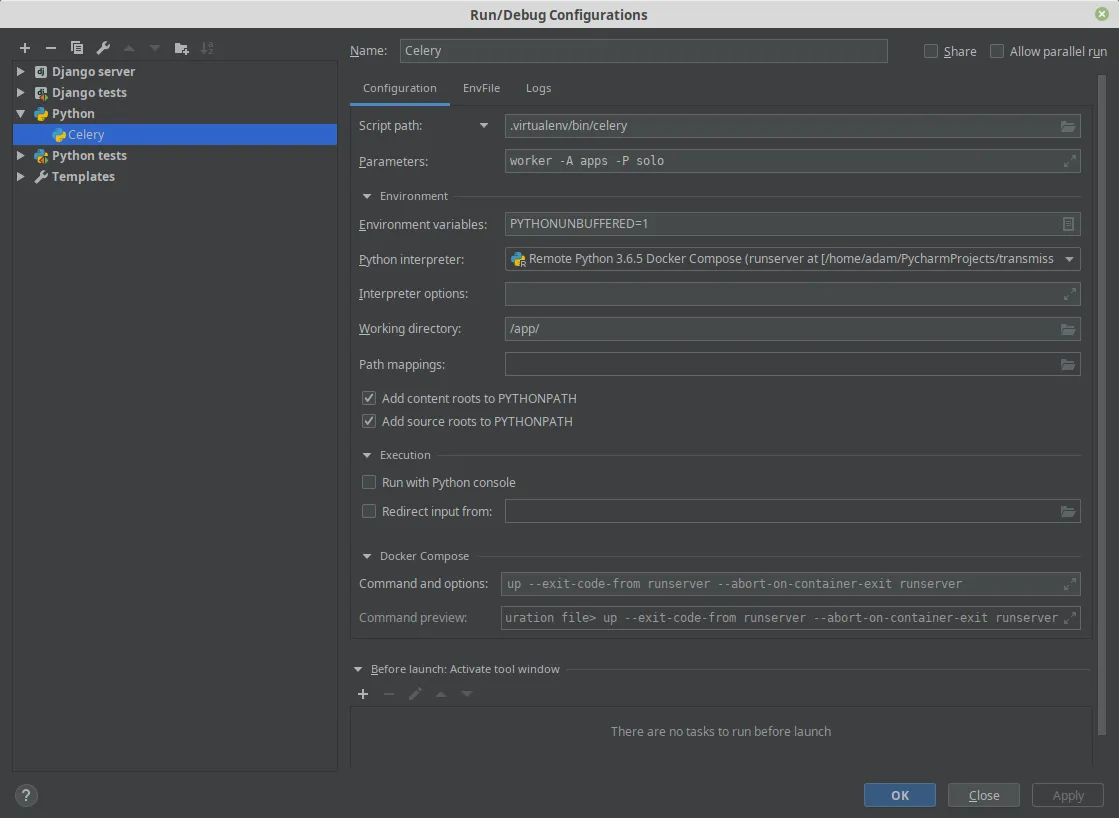The width and height of the screenshot is (1119, 818).
Task: Click the Close button
Action: coord(983,795)
